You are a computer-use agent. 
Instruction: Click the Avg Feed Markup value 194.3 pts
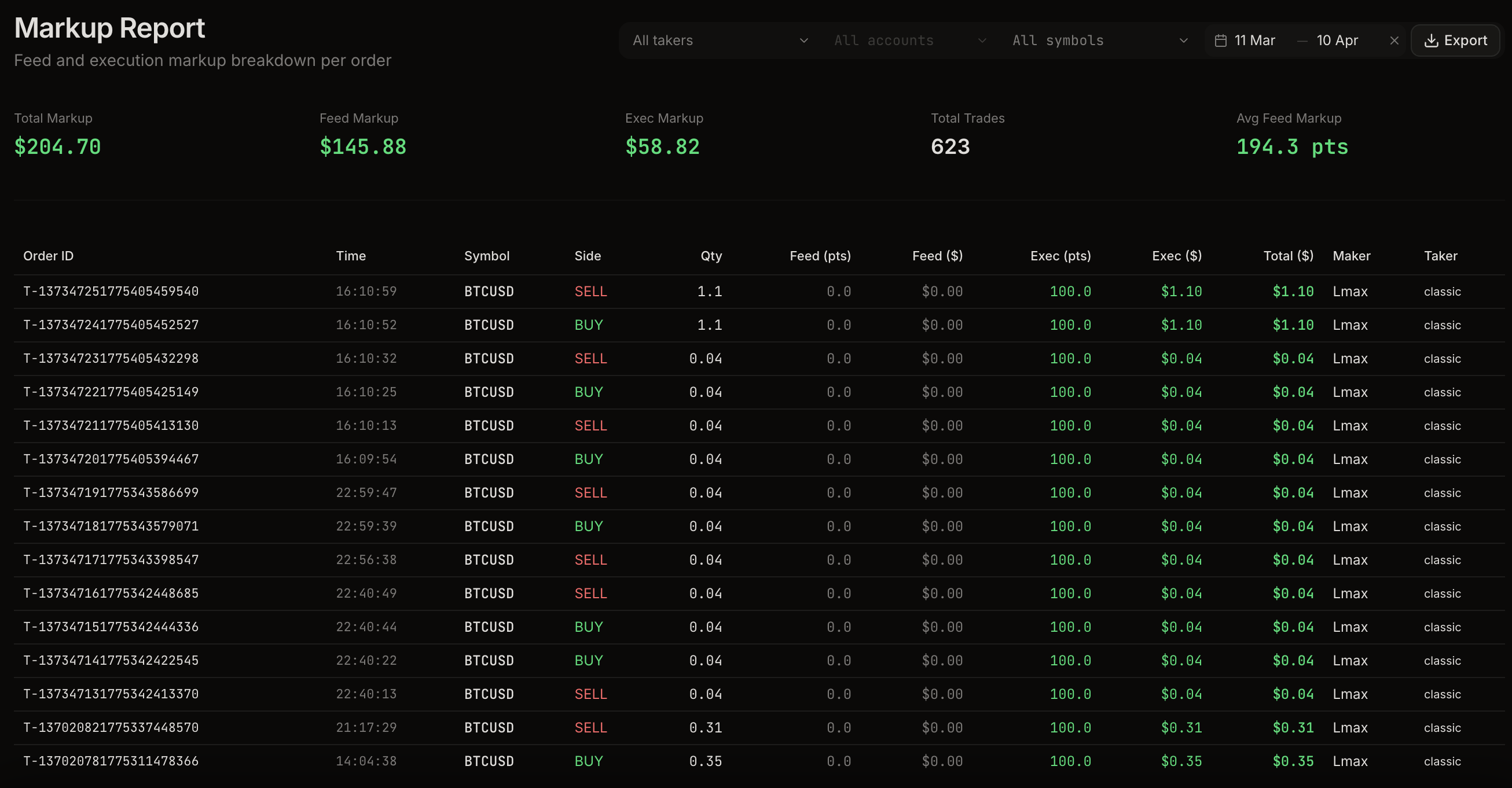point(1291,147)
